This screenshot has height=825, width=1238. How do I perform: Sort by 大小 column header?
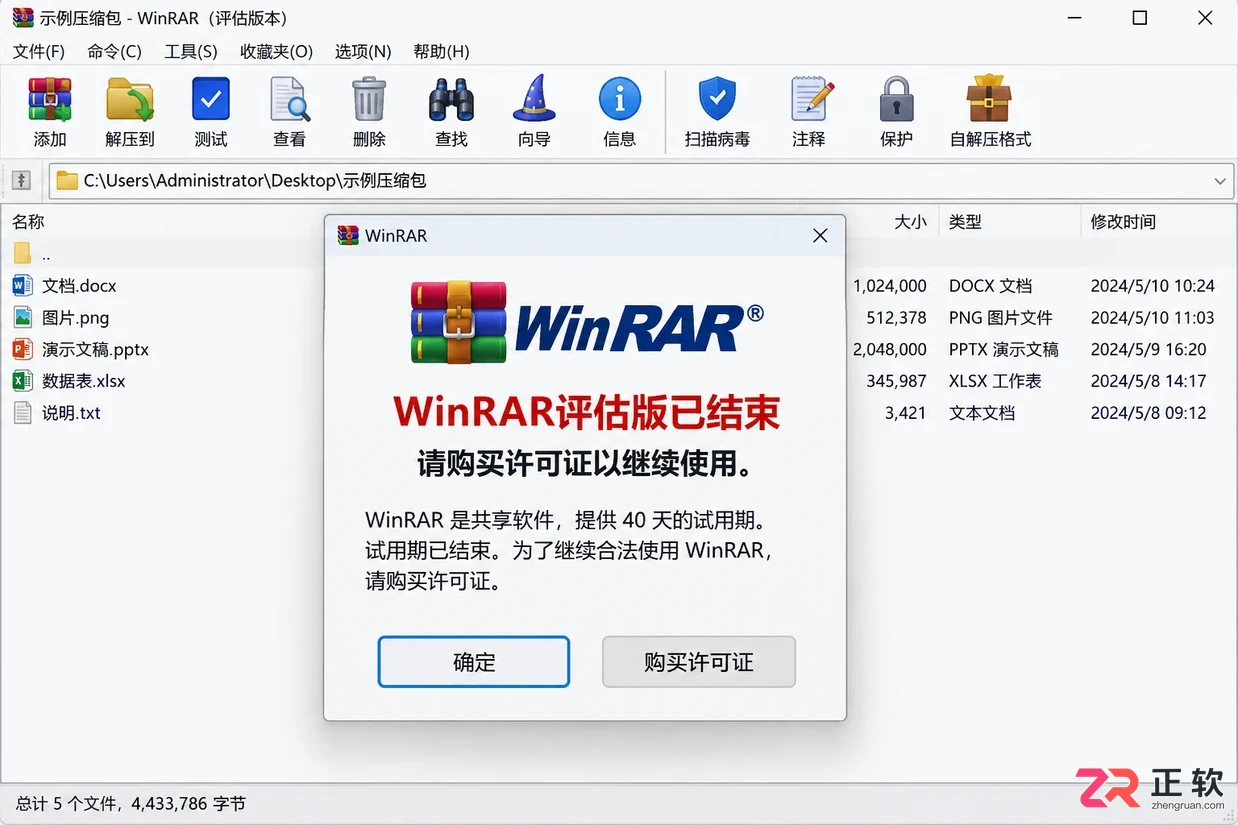(x=910, y=222)
